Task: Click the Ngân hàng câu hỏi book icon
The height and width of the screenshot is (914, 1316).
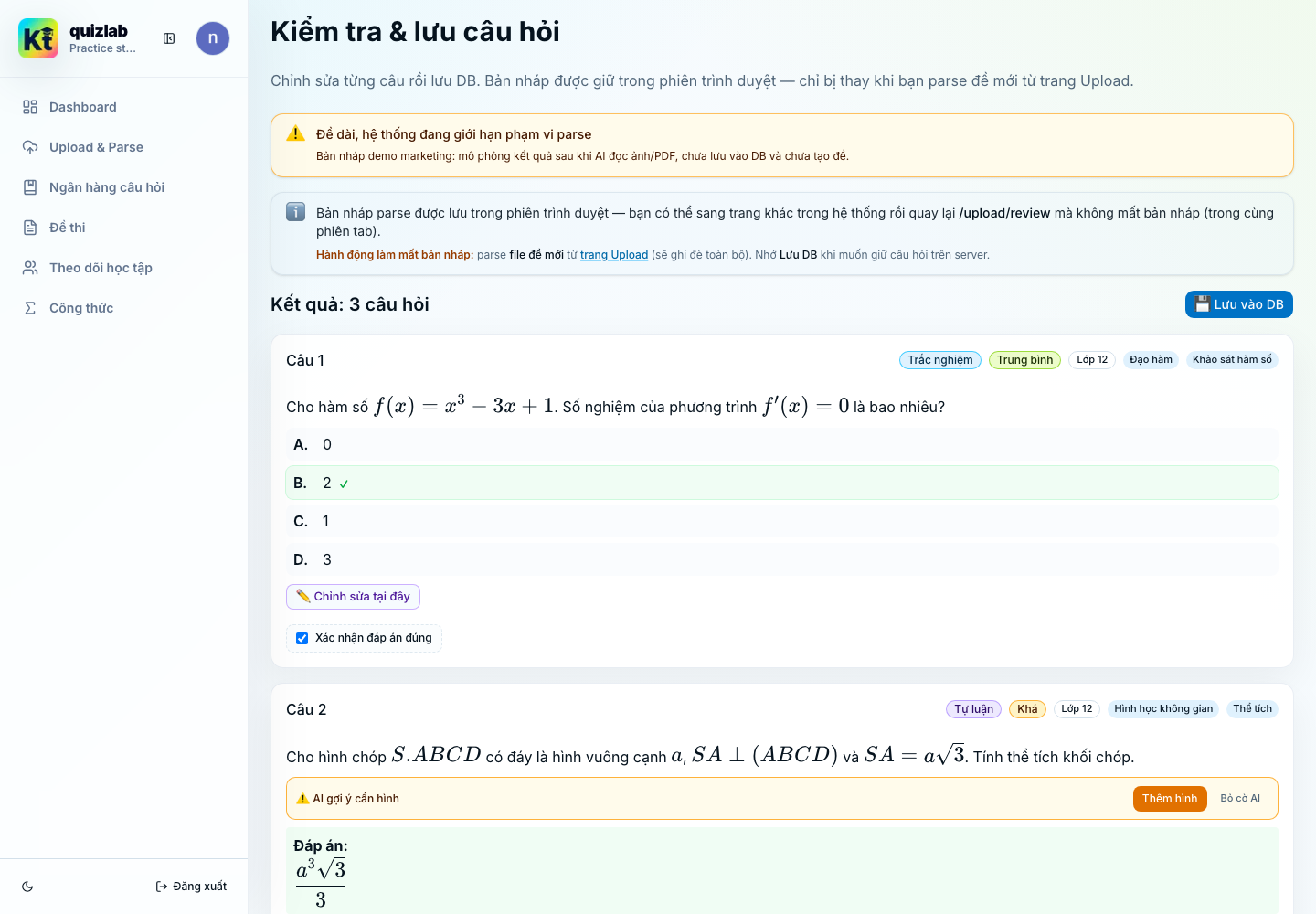Action: point(30,187)
